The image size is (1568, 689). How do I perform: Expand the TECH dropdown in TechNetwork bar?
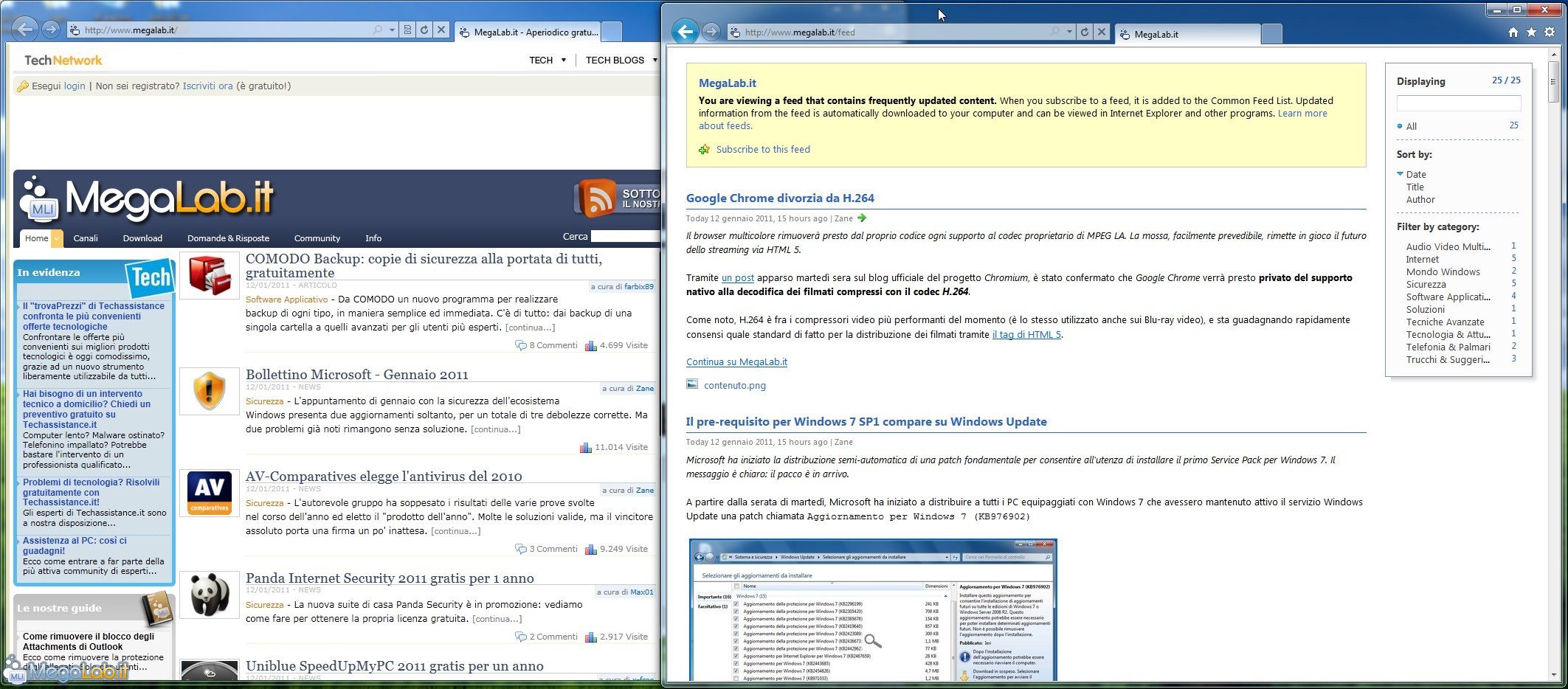[x=563, y=60]
